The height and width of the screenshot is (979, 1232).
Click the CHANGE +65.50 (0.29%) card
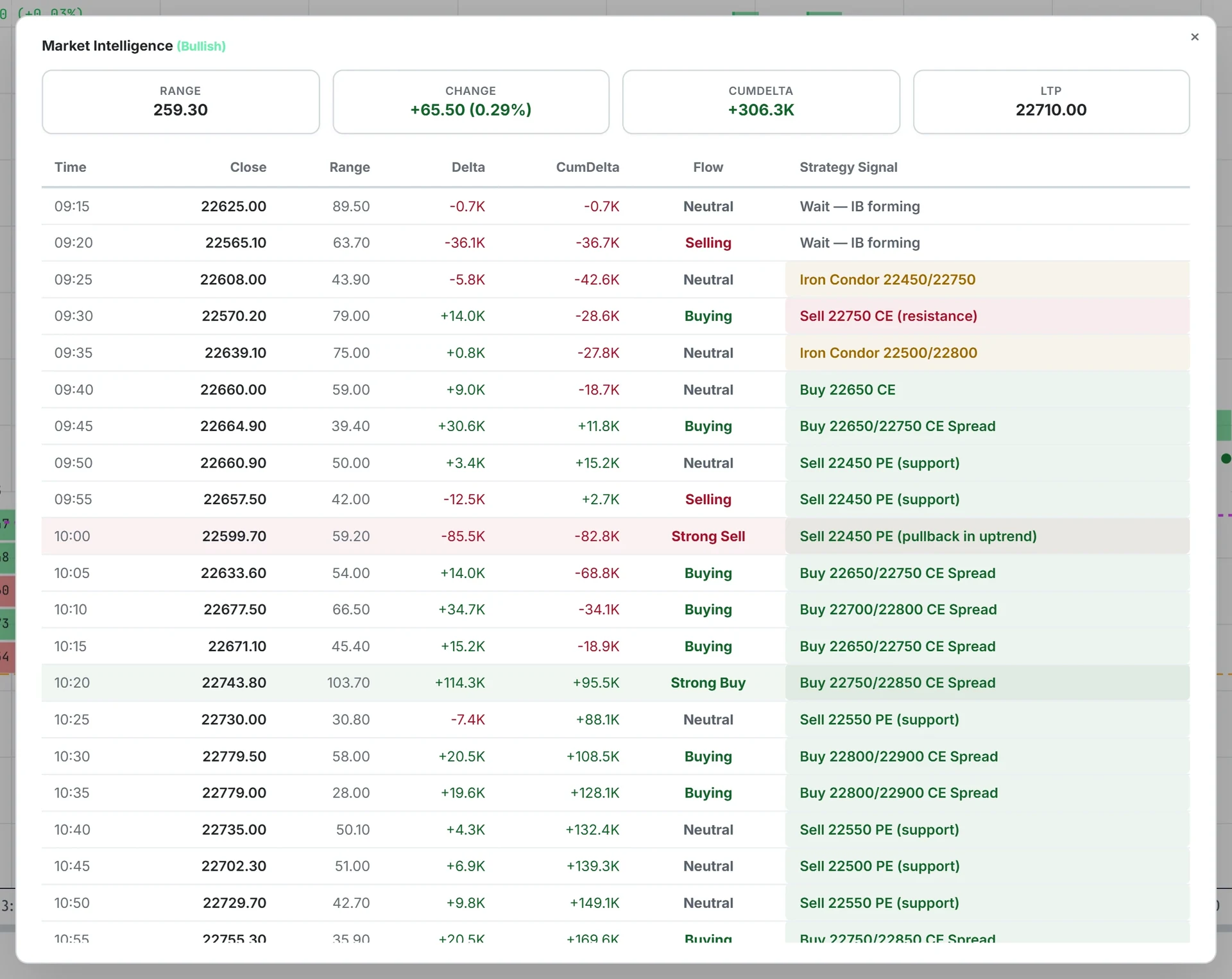pos(470,102)
